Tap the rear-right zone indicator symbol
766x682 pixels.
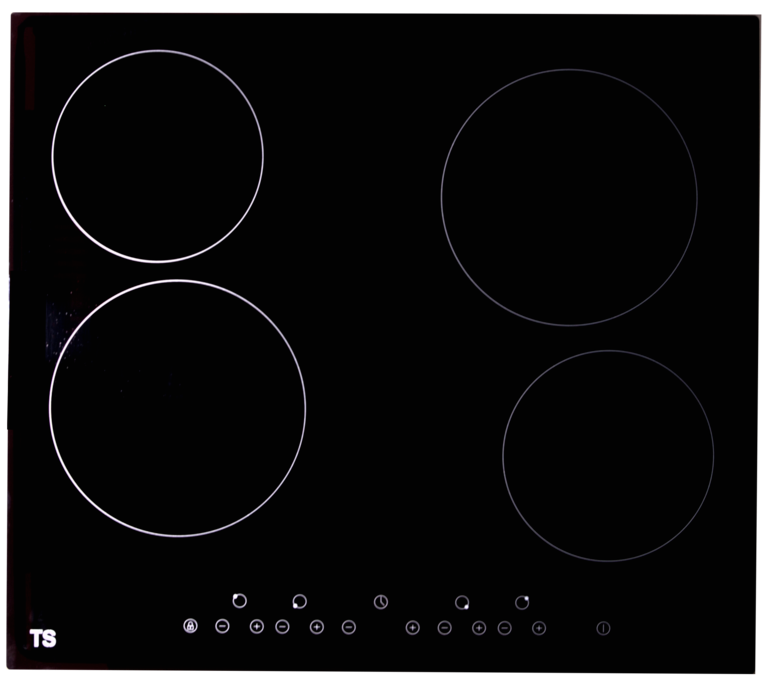pyautogui.click(x=522, y=602)
